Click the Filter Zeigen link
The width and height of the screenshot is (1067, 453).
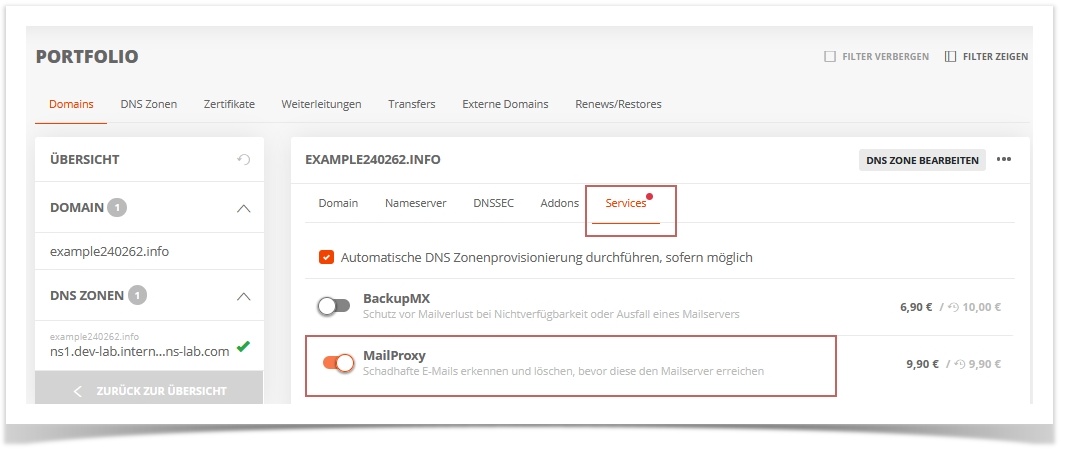click(x=995, y=56)
